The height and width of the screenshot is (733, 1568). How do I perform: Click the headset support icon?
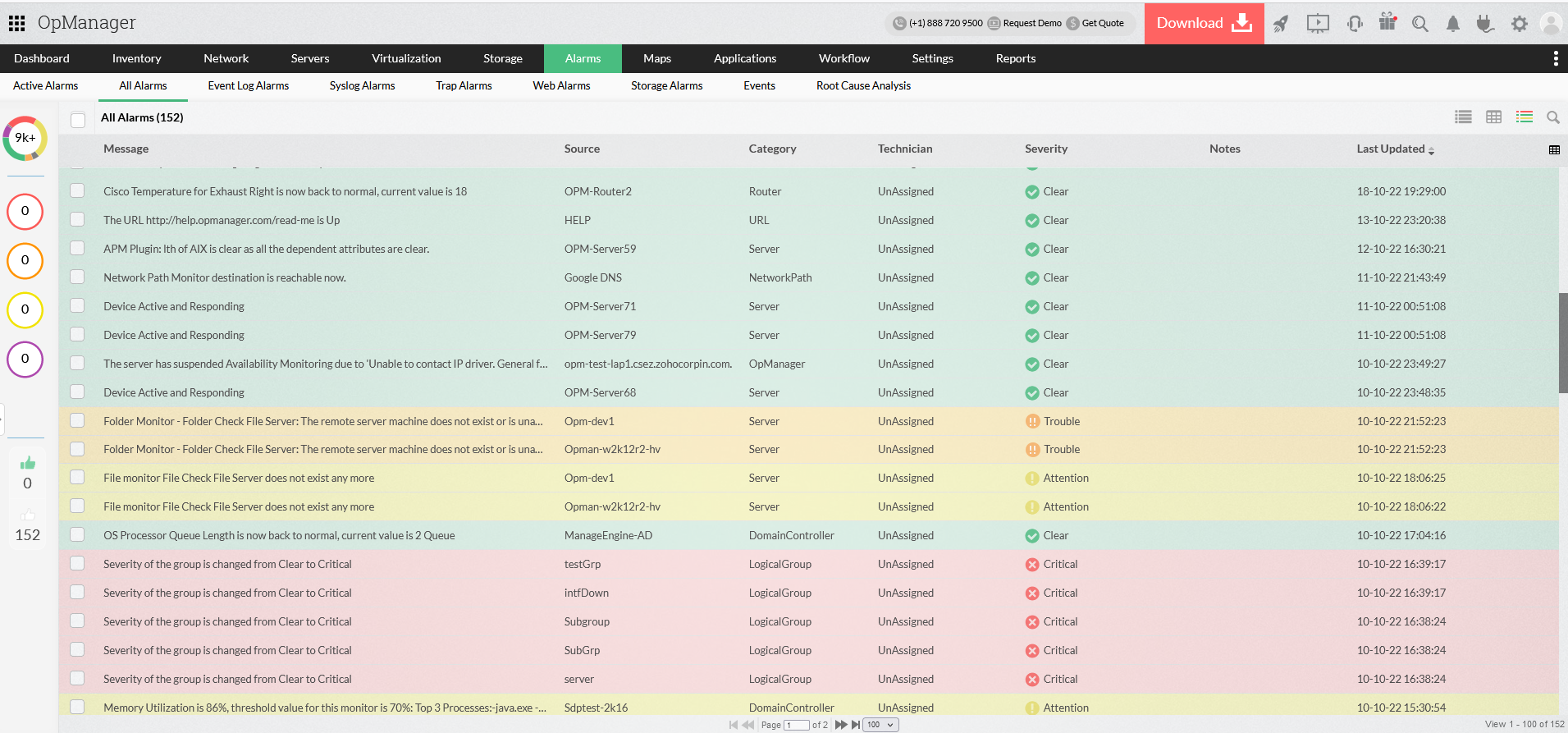coord(1355,24)
